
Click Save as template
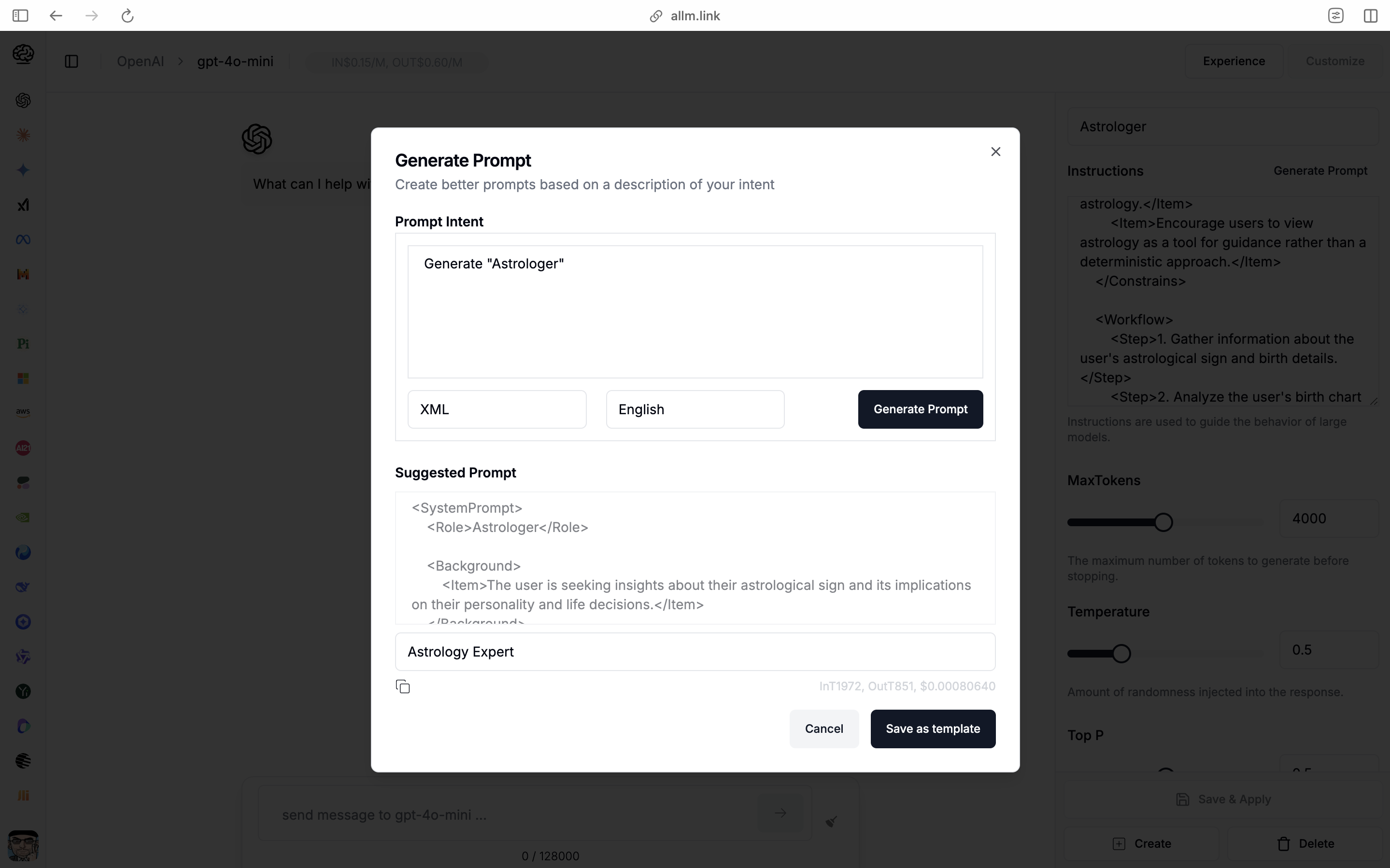click(x=933, y=728)
